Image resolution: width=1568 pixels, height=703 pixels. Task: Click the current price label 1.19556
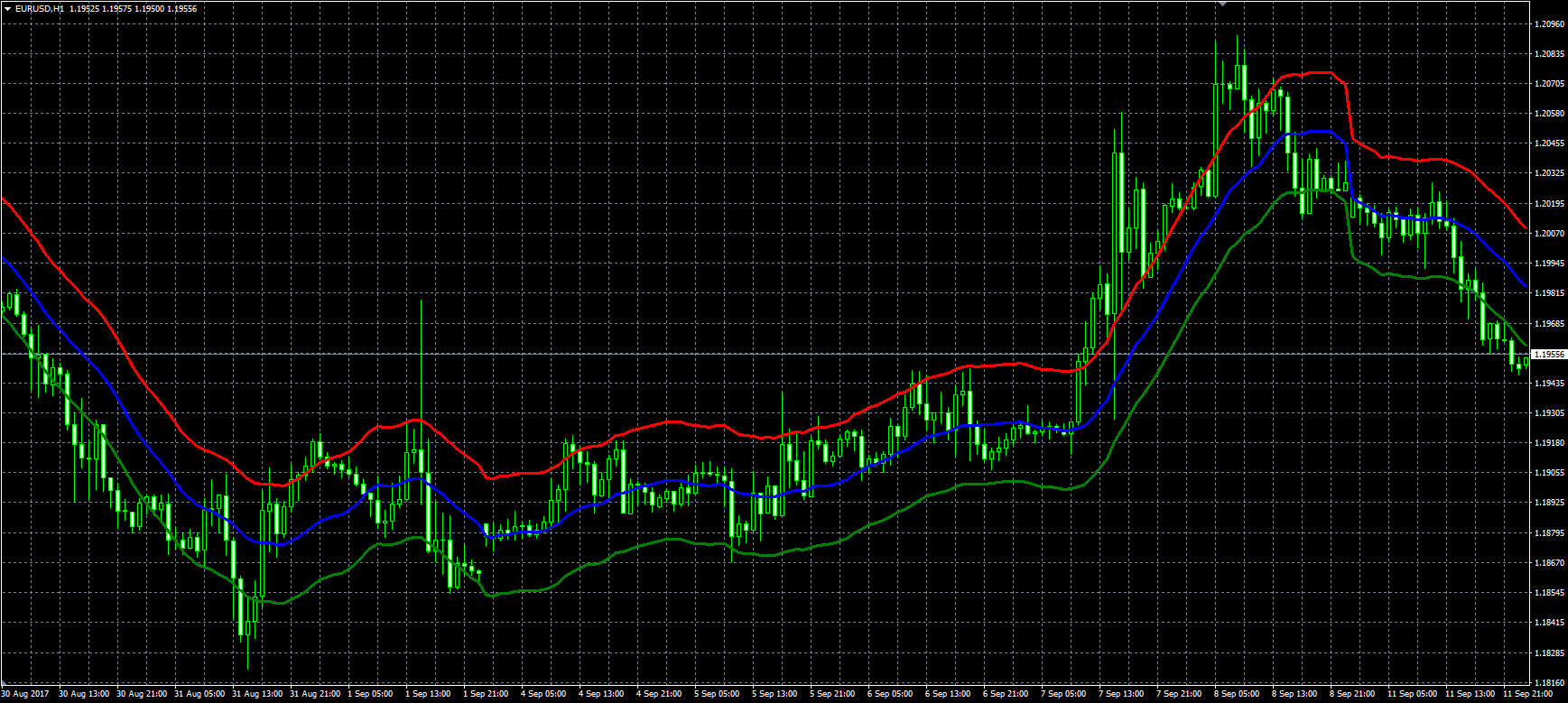1549,355
